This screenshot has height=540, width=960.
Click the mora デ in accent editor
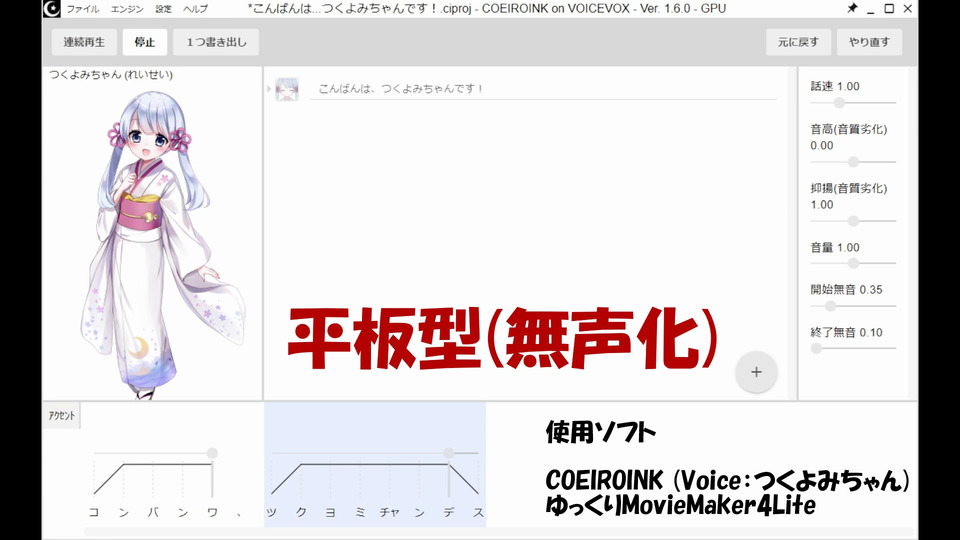(449, 512)
